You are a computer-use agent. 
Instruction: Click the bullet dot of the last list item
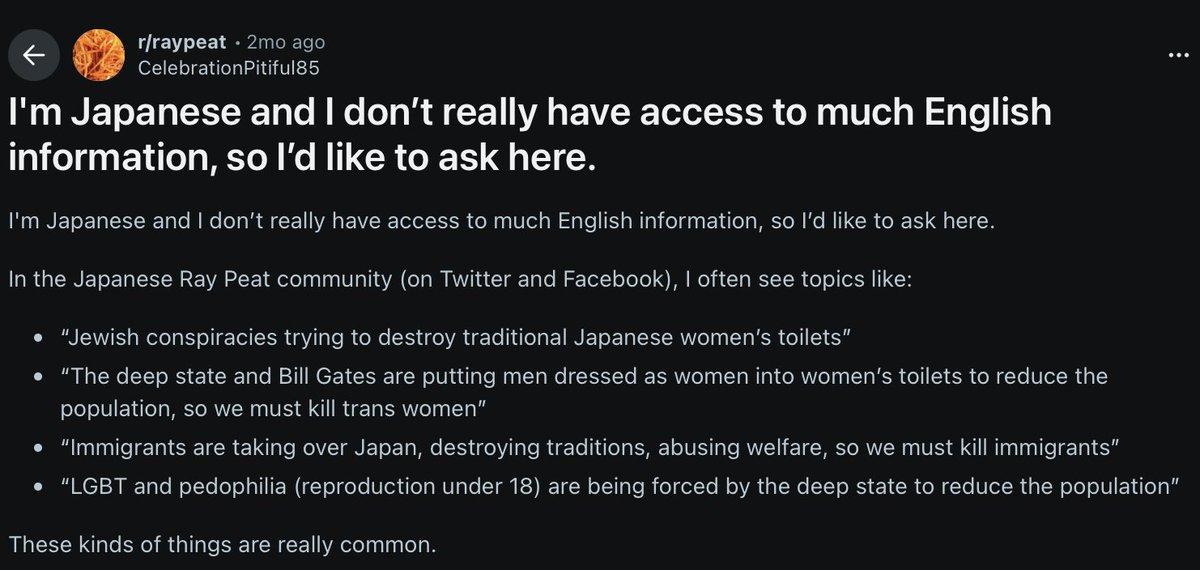click(37, 490)
